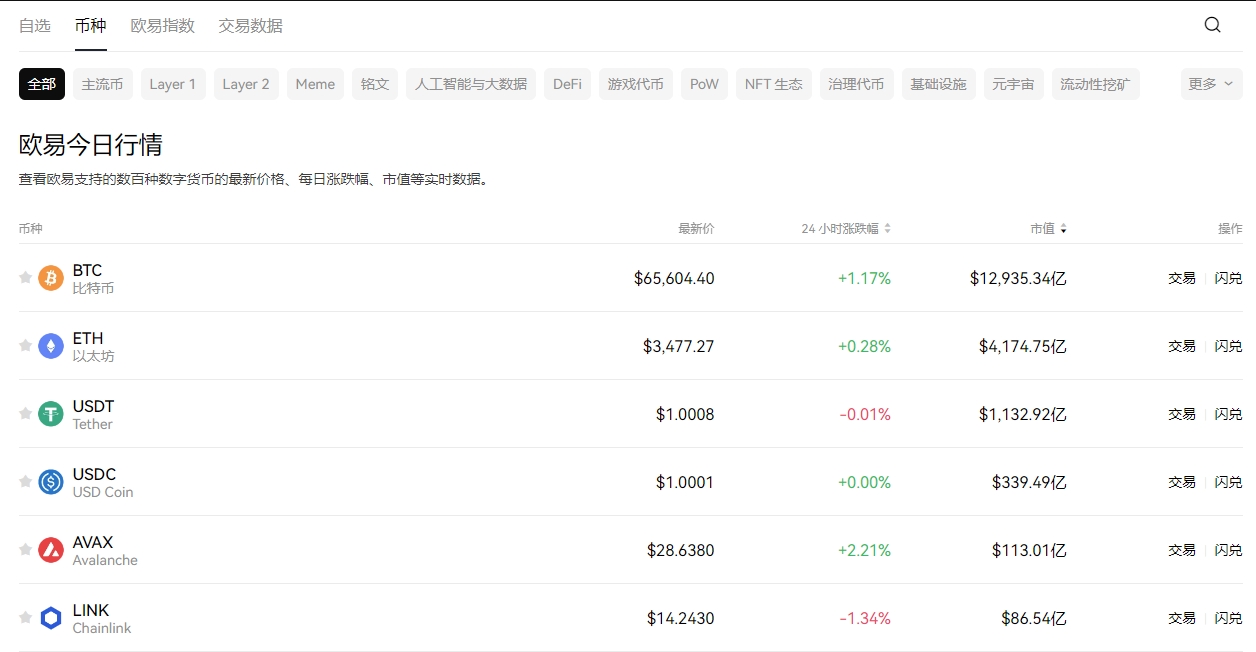
Task: Select the DeFi category filter
Action: pyautogui.click(x=567, y=84)
